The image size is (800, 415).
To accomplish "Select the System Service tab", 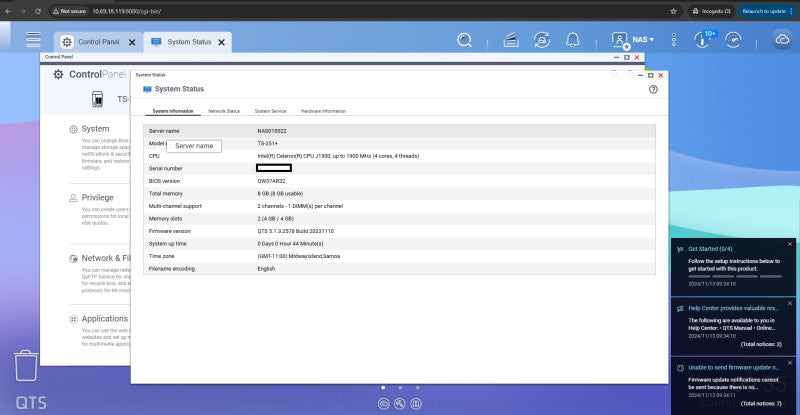I will [x=270, y=111].
